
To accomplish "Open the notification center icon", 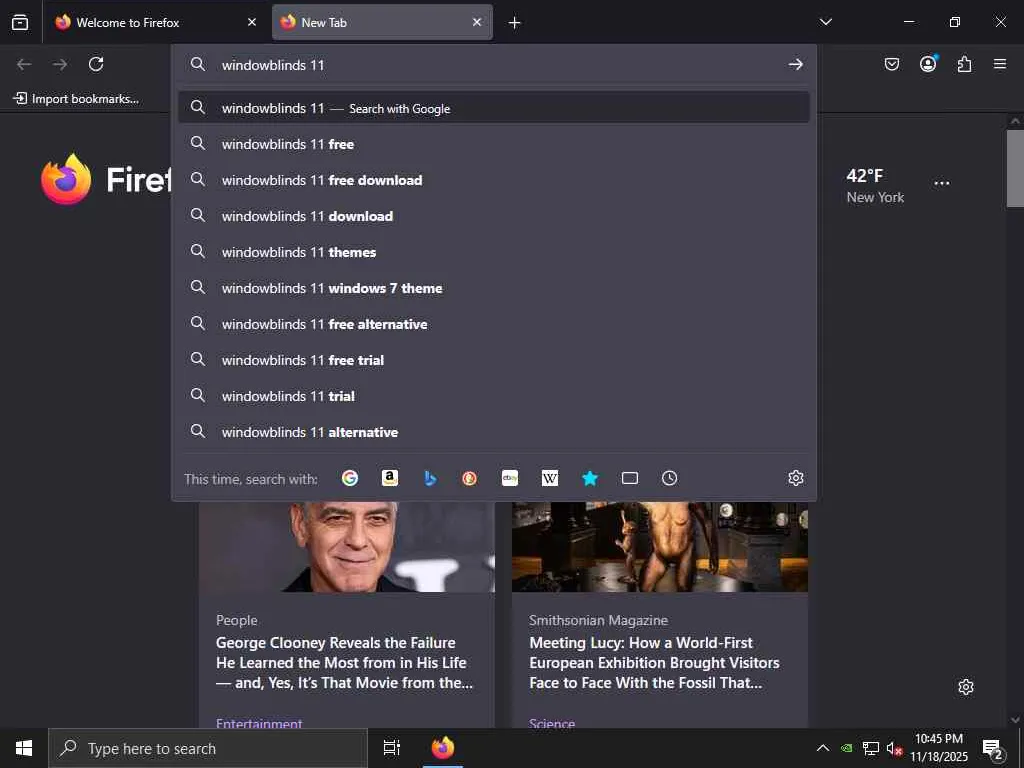I will [993, 749].
